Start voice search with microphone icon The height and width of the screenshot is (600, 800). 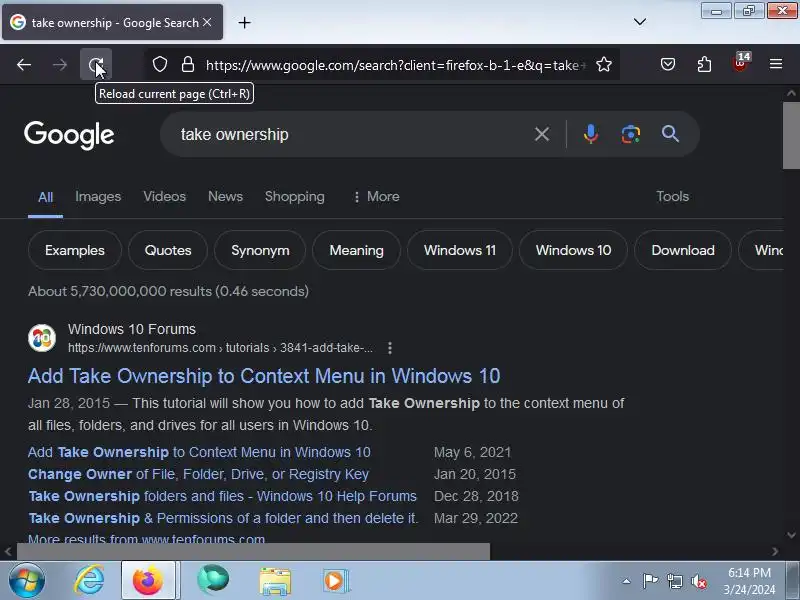[x=591, y=134]
